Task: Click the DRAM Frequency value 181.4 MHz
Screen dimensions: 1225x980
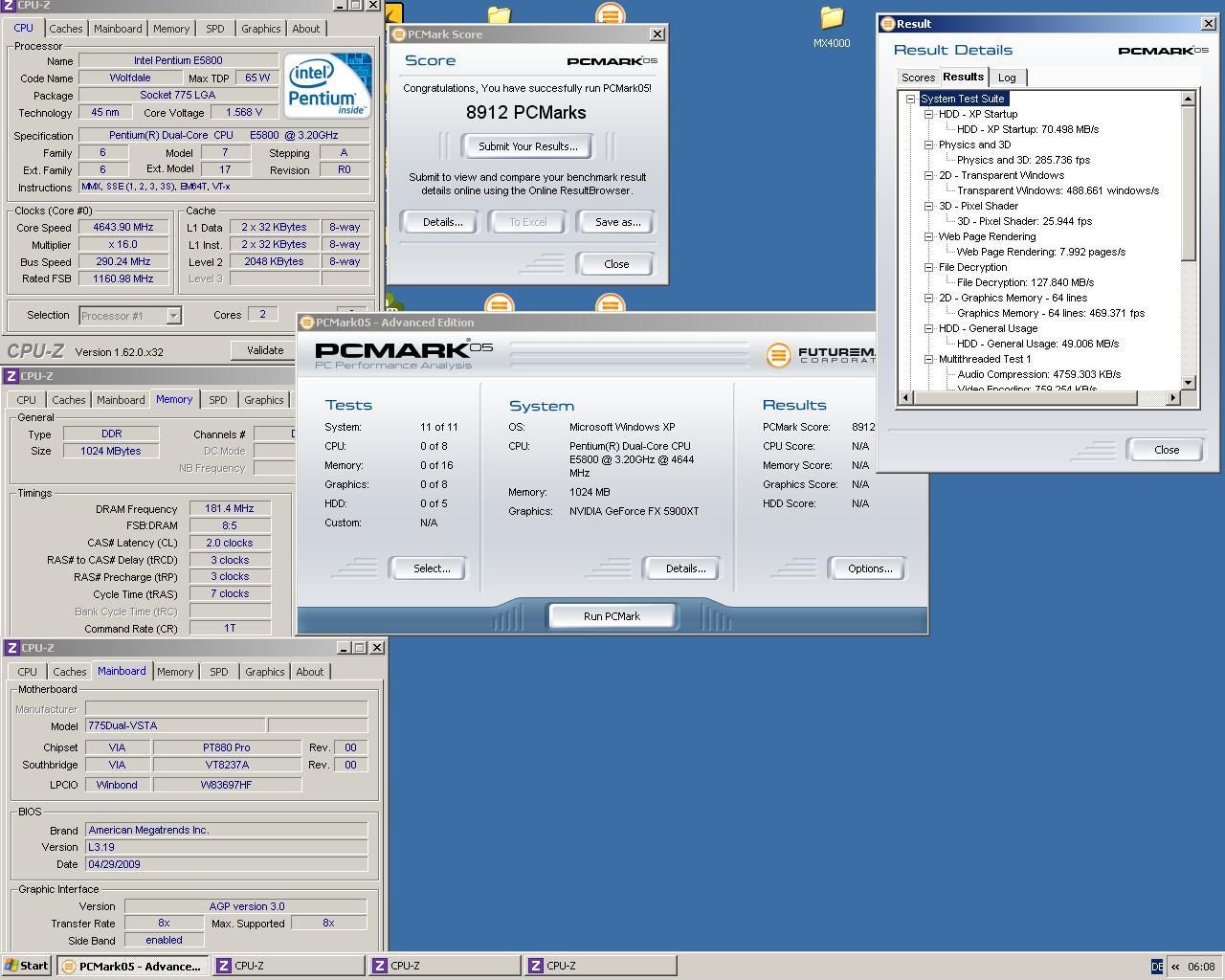Action: [230, 509]
